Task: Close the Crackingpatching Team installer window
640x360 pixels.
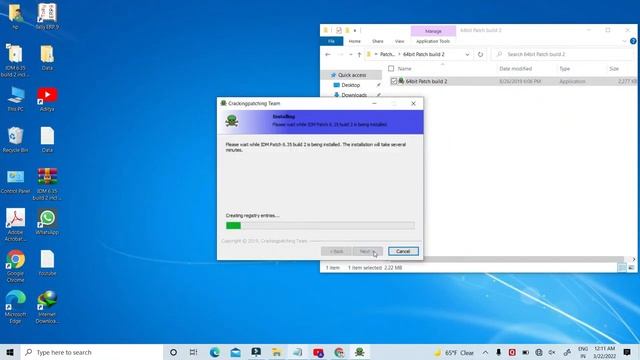Action: pyautogui.click(x=413, y=104)
